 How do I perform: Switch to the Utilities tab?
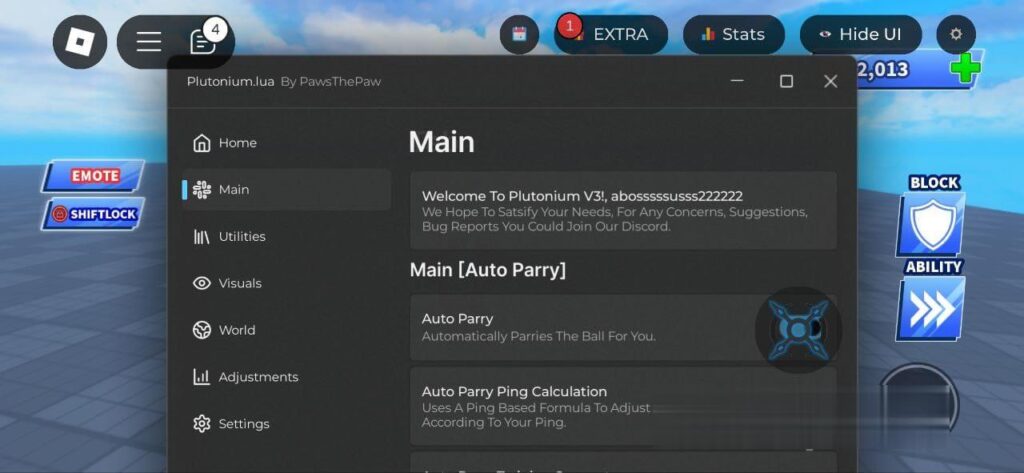[242, 237]
